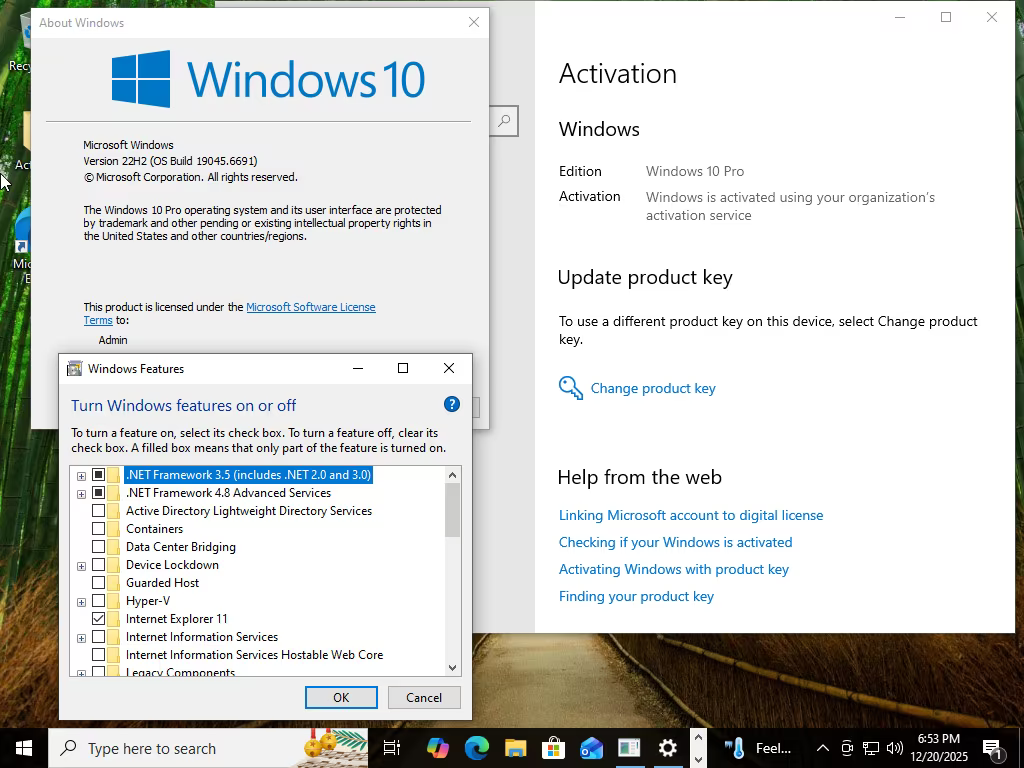Open Checking if your Windows is activated

[675, 542]
